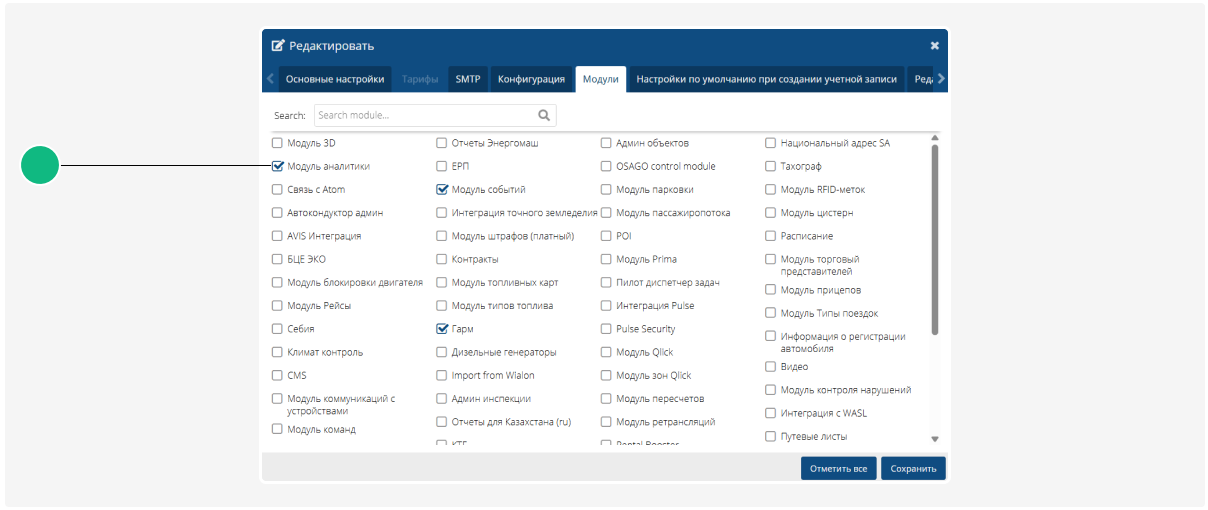Check the БЦЕ ЭКО checkbox
The image size is (1208, 510).
coord(278,259)
